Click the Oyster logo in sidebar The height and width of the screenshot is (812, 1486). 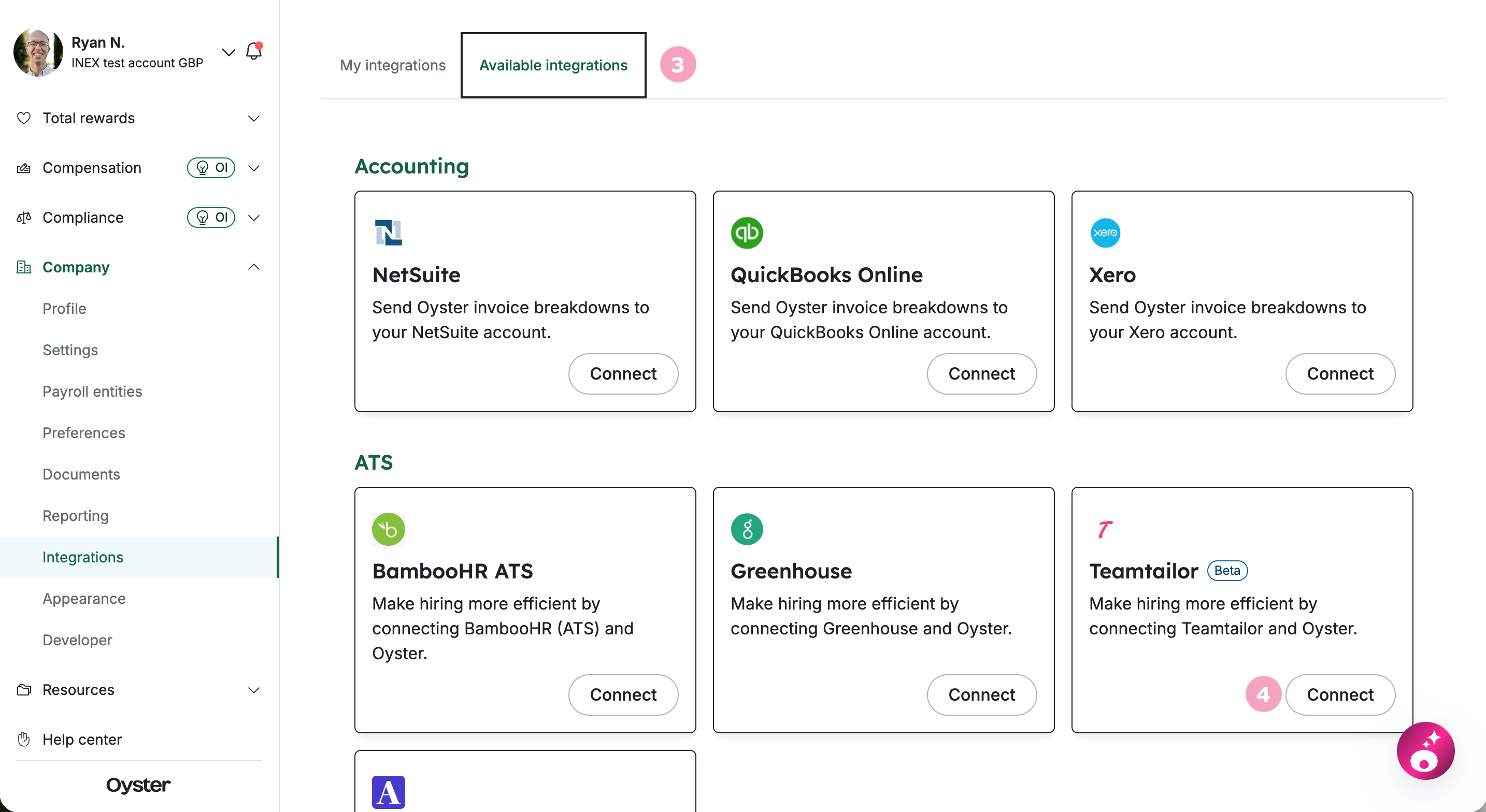click(x=138, y=785)
